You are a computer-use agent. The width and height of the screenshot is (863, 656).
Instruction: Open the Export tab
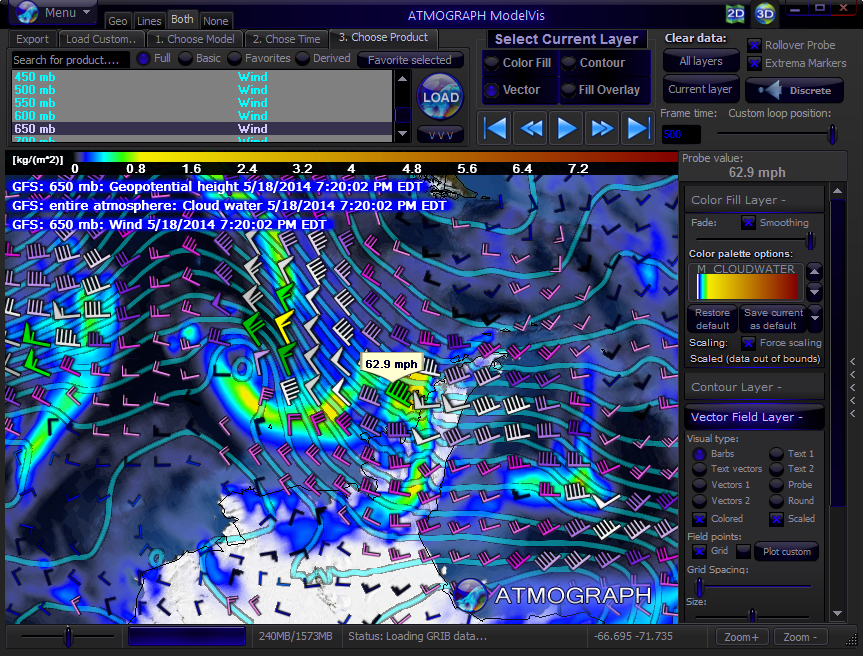32,39
